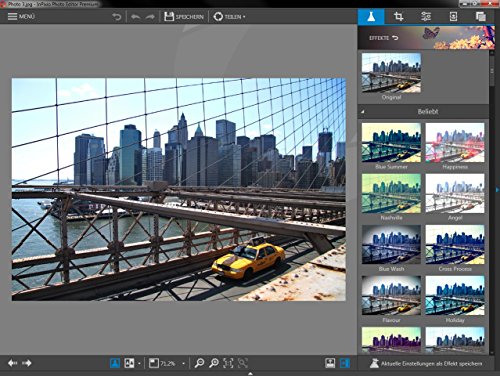Viewport: 500px width, 376px height.
Task: Open the textures layers tab
Action: tap(481, 16)
